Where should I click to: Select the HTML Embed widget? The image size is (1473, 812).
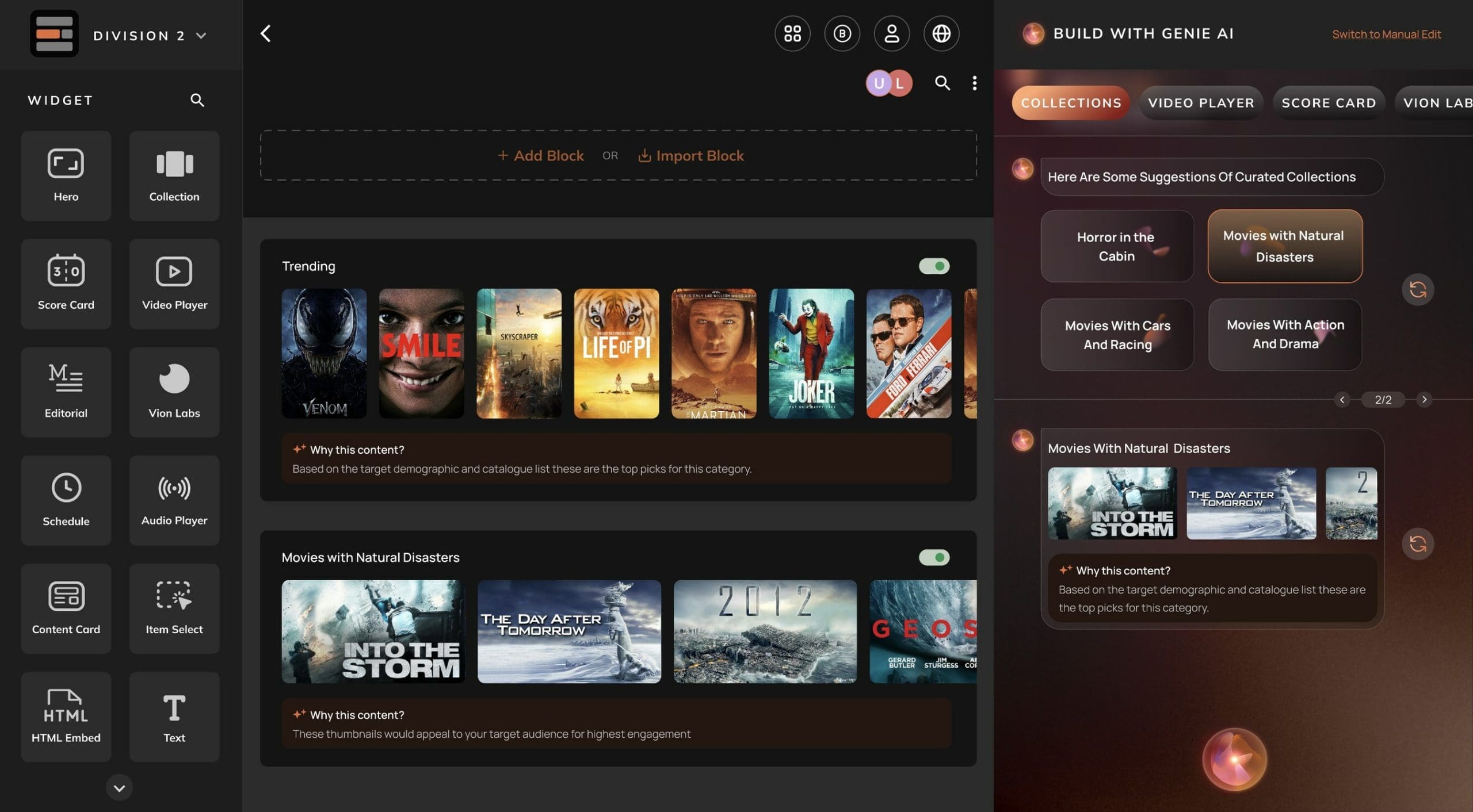click(66, 716)
